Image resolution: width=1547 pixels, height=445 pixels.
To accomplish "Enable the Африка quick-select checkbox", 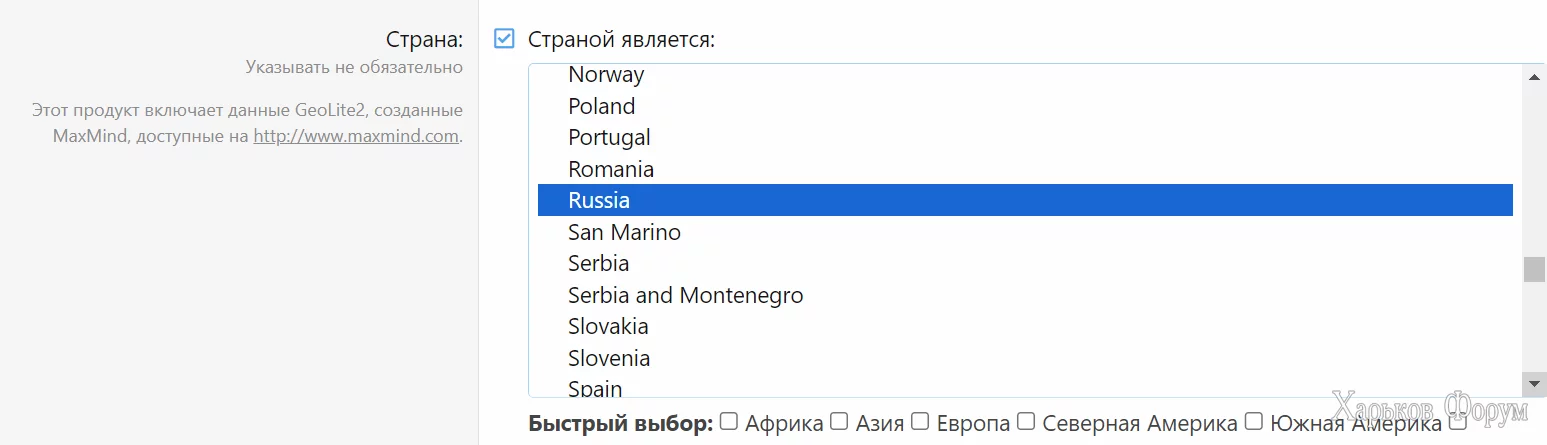I will click(729, 422).
